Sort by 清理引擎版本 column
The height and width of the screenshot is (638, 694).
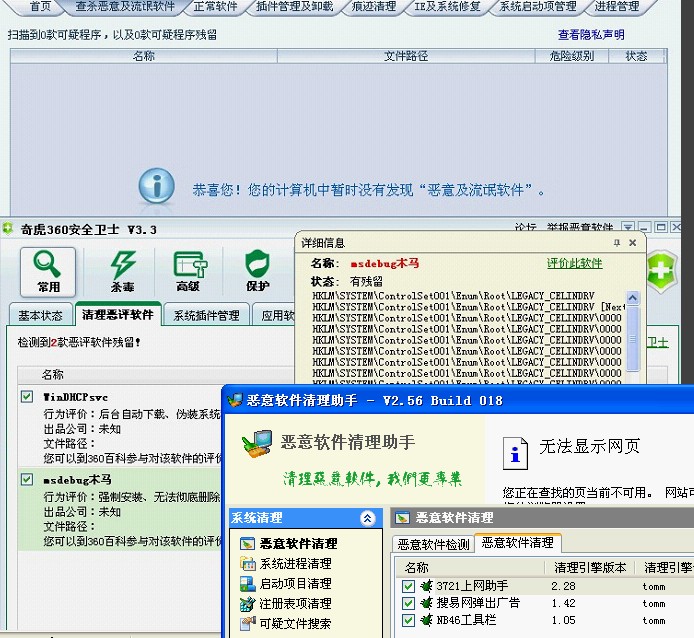click(x=590, y=567)
